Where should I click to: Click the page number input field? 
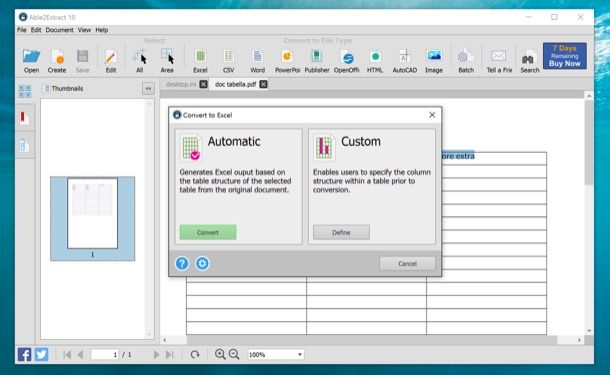[105, 354]
